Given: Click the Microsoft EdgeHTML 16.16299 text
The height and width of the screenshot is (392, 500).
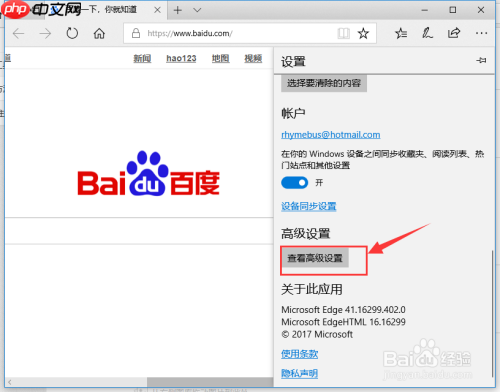Looking at the screenshot, I should [x=343, y=322].
